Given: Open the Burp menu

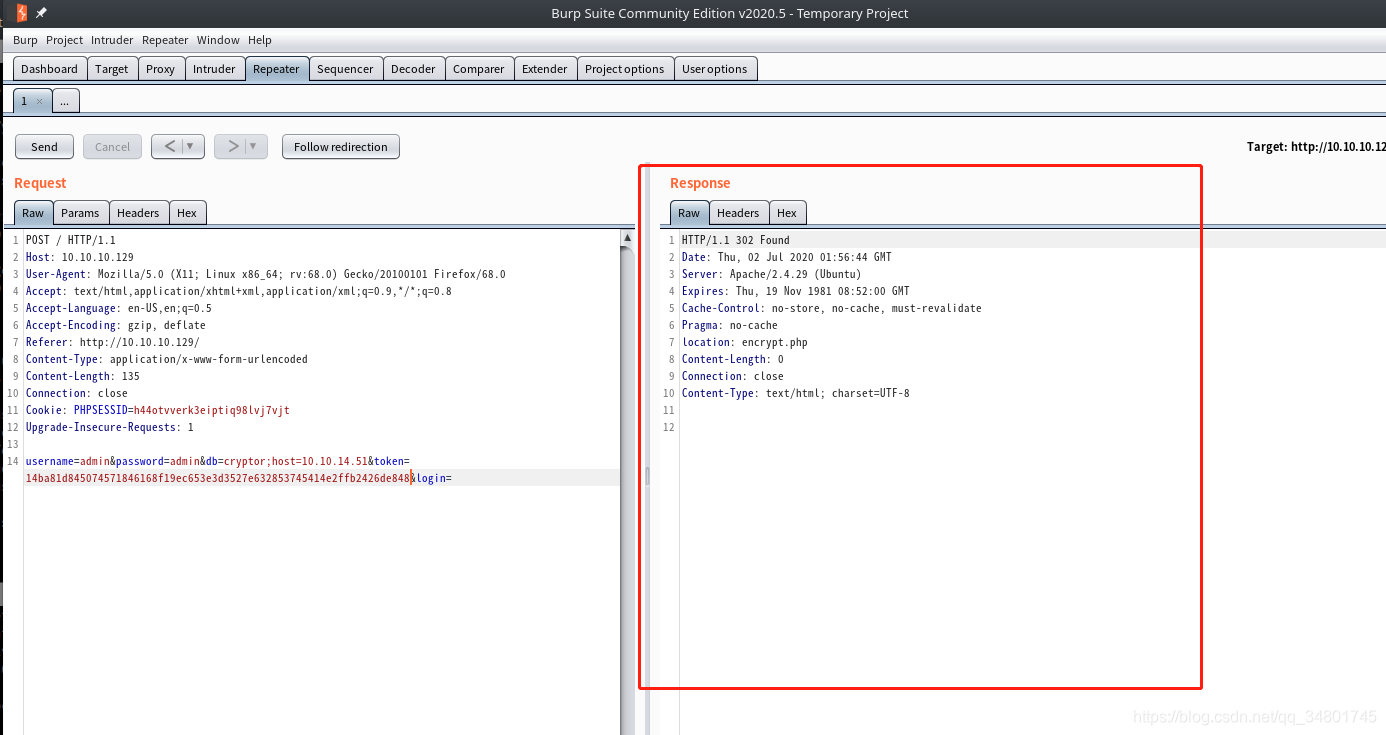Looking at the screenshot, I should point(25,40).
